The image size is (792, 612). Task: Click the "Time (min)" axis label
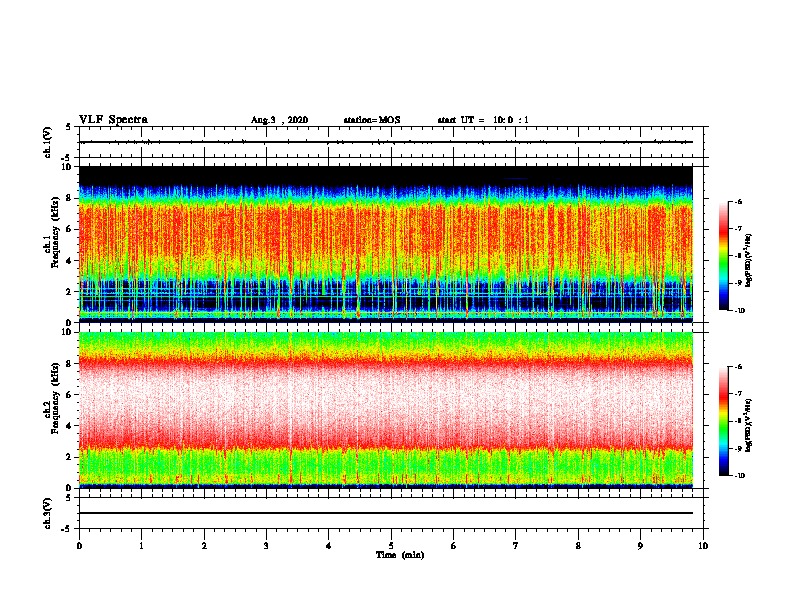click(x=400, y=555)
